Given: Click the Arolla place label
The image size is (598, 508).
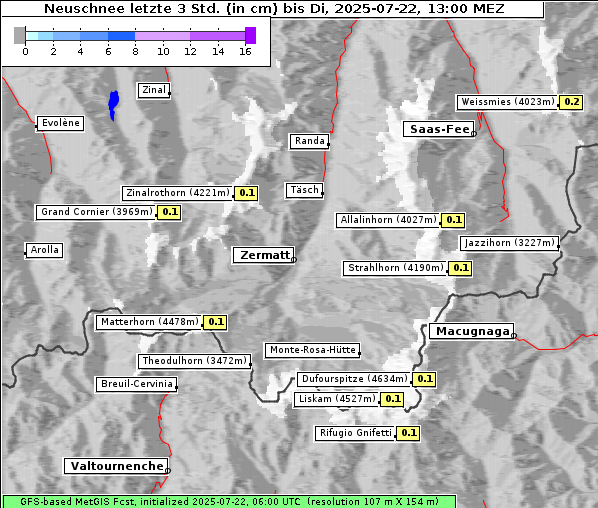Looking at the screenshot, I should pos(44,250).
